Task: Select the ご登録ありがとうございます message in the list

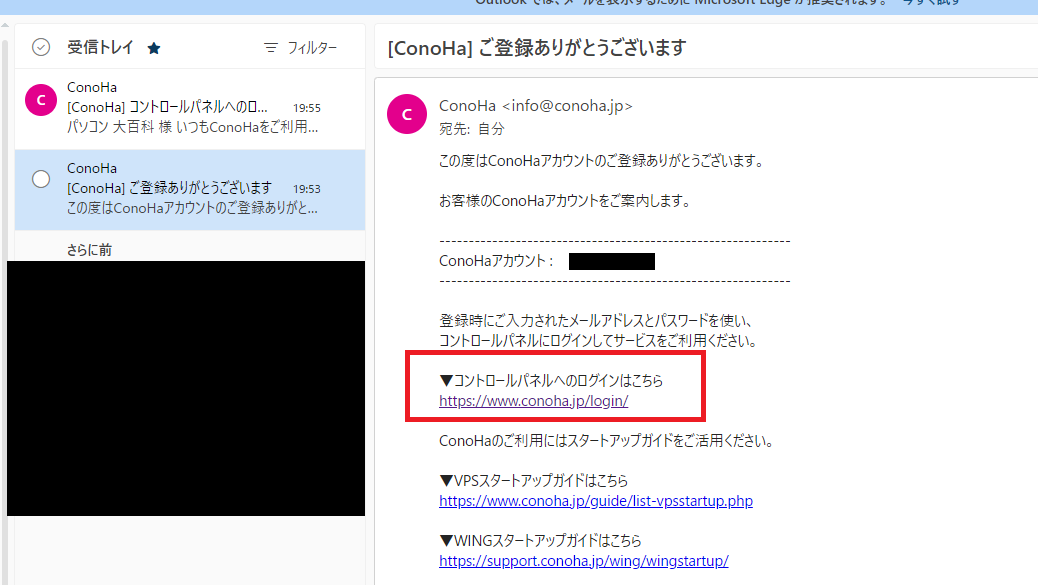Action: [169, 188]
